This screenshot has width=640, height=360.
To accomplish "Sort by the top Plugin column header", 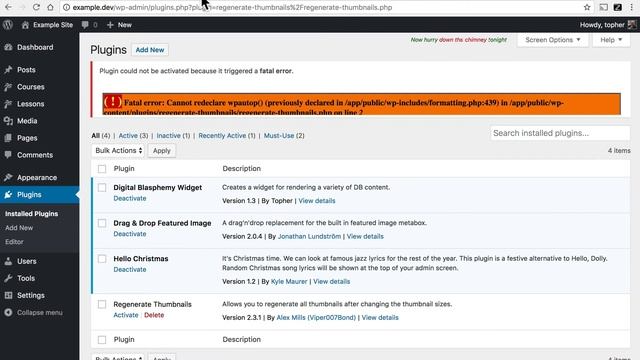I will coord(124,169).
